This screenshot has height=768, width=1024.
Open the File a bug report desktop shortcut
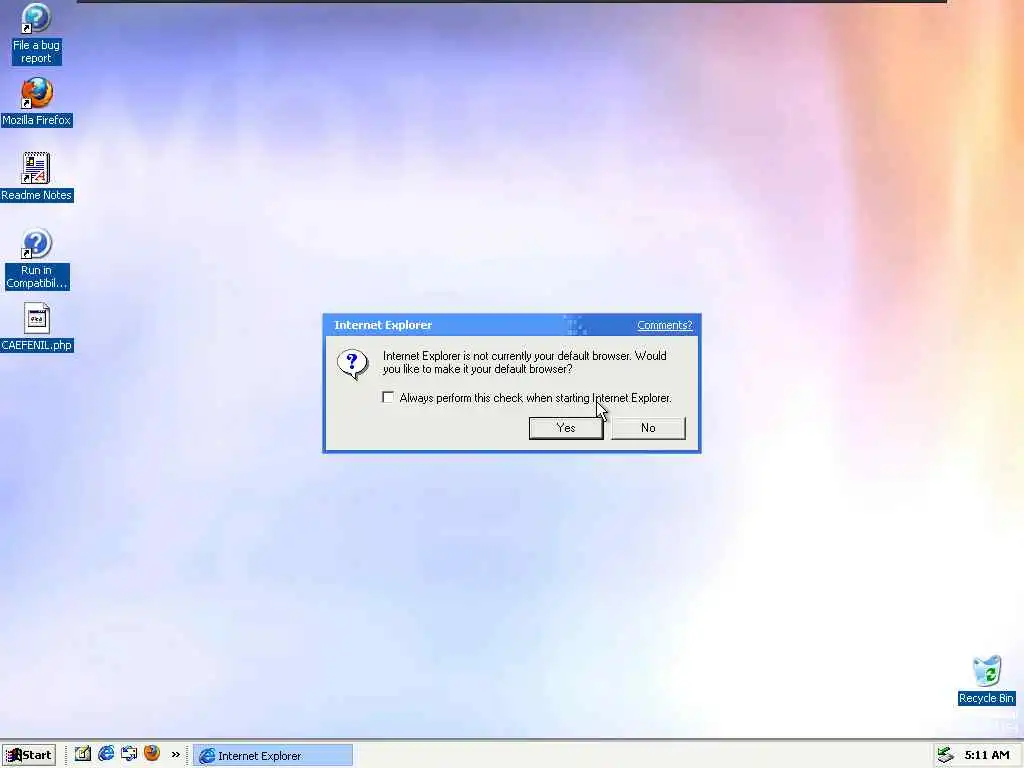pyautogui.click(x=36, y=34)
